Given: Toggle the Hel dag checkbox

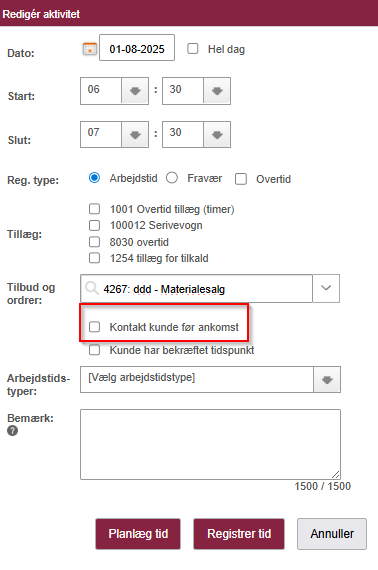Looking at the screenshot, I should (x=193, y=49).
